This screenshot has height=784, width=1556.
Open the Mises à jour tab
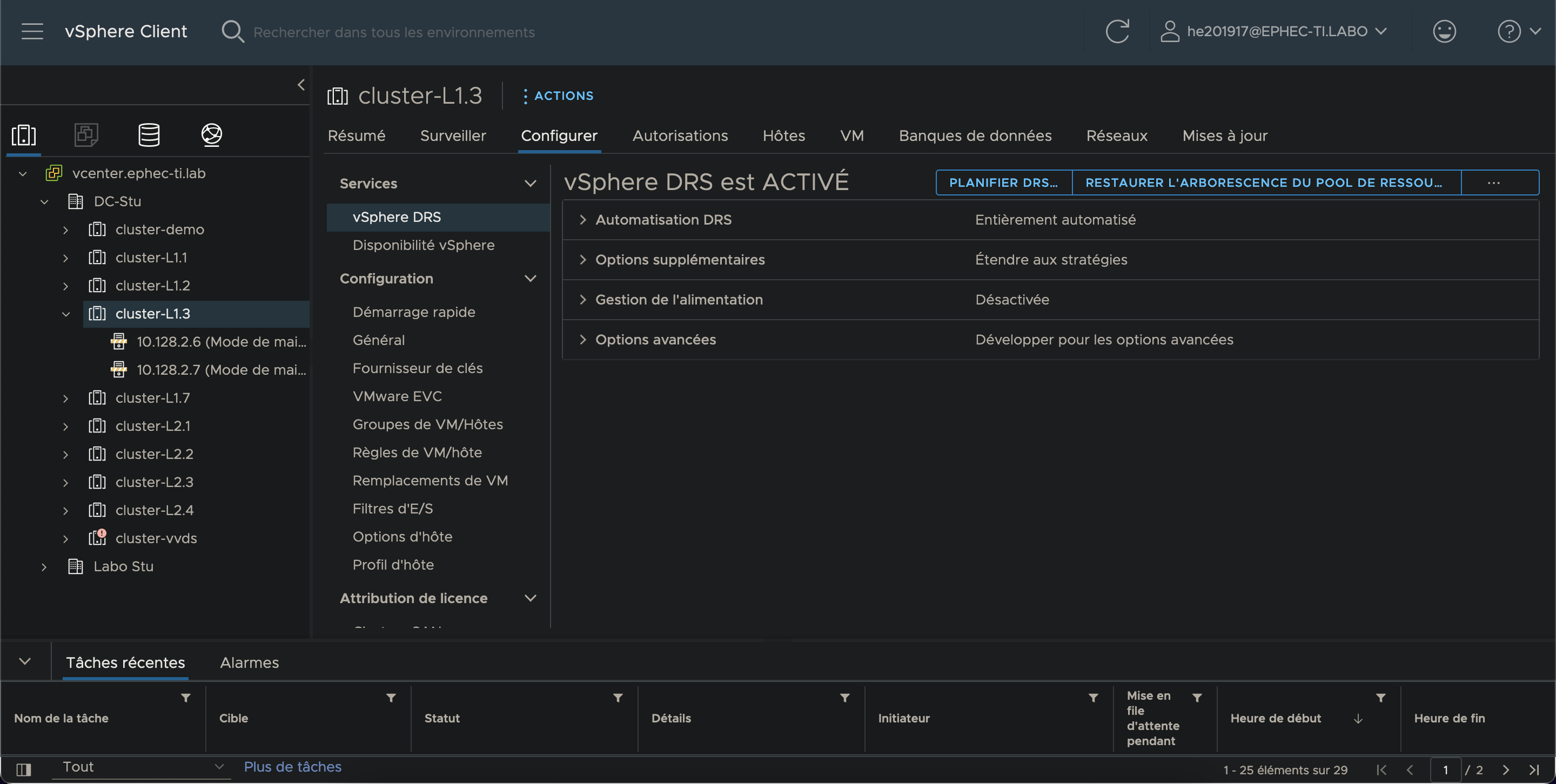pos(1224,136)
